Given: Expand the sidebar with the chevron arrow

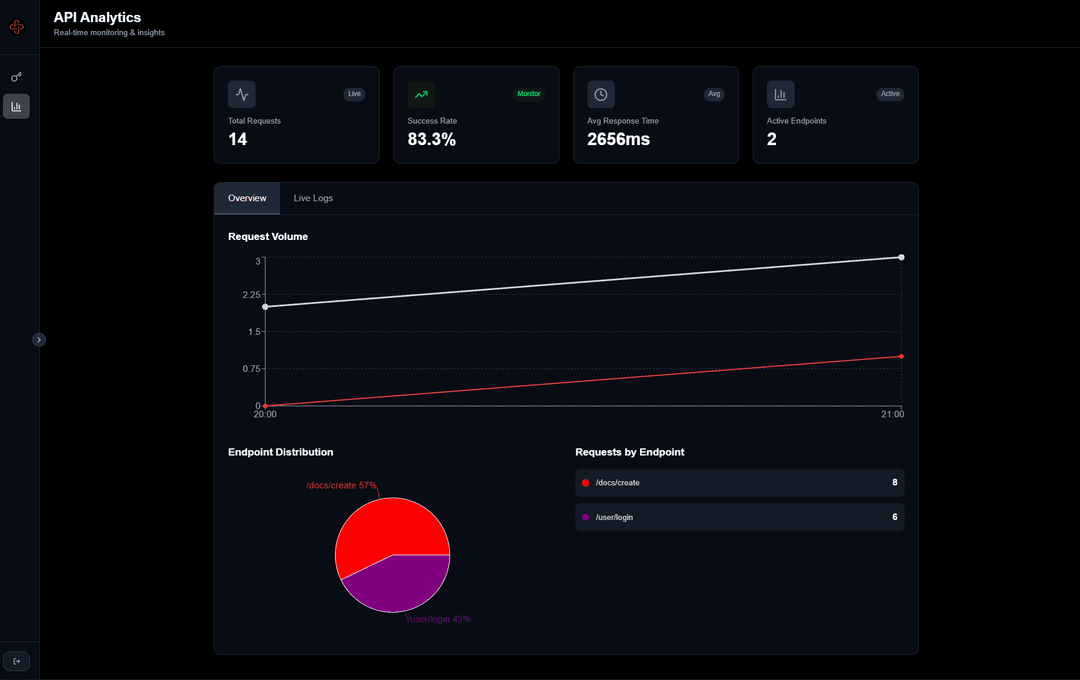Looking at the screenshot, I should pyautogui.click(x=39, y=339).
